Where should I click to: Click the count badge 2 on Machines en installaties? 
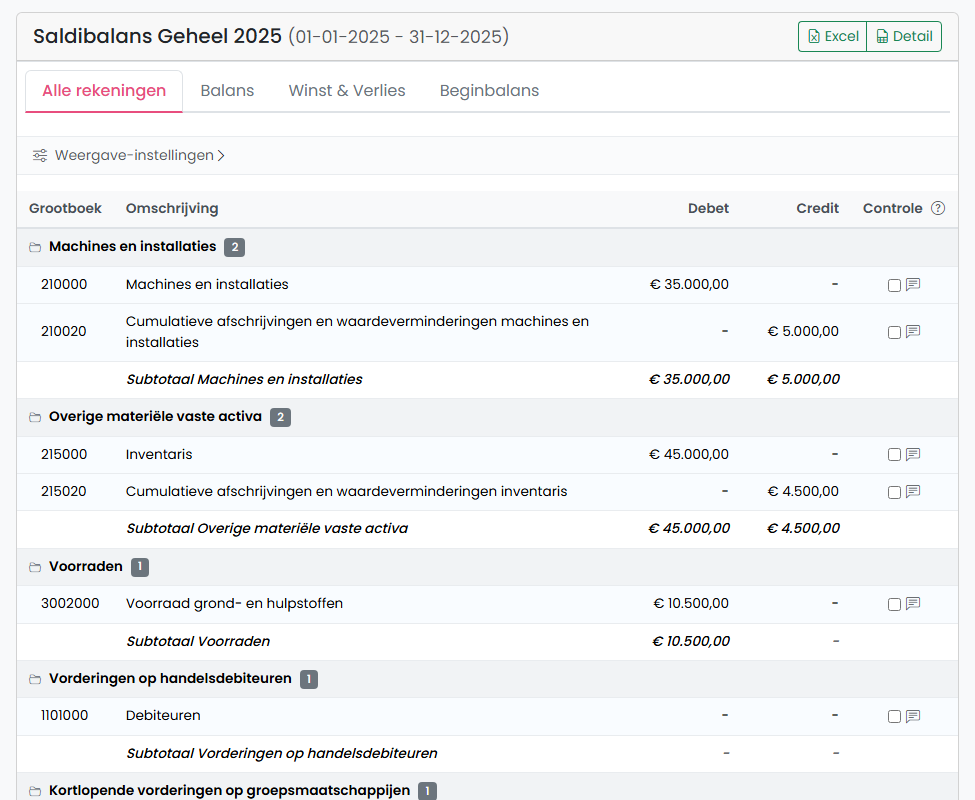[x=234, y=247]
